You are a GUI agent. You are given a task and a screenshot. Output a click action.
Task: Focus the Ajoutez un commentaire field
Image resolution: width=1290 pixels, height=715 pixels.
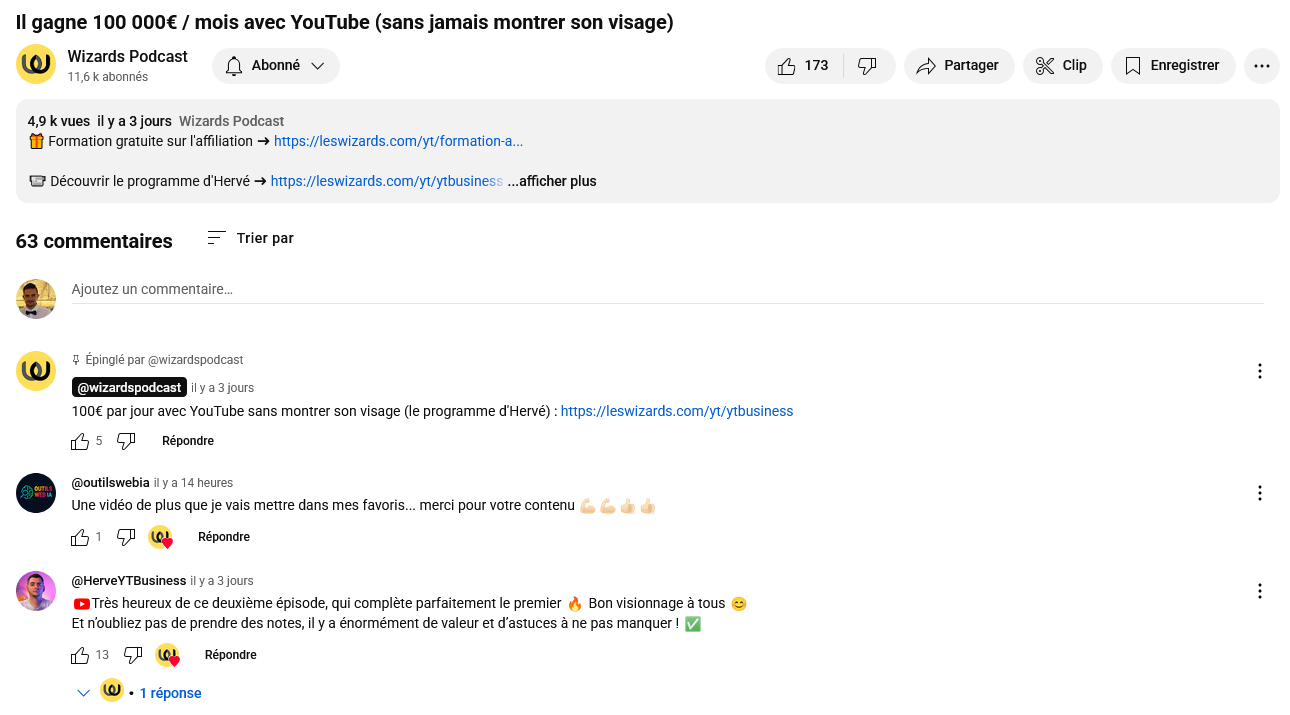click(668, 290)
